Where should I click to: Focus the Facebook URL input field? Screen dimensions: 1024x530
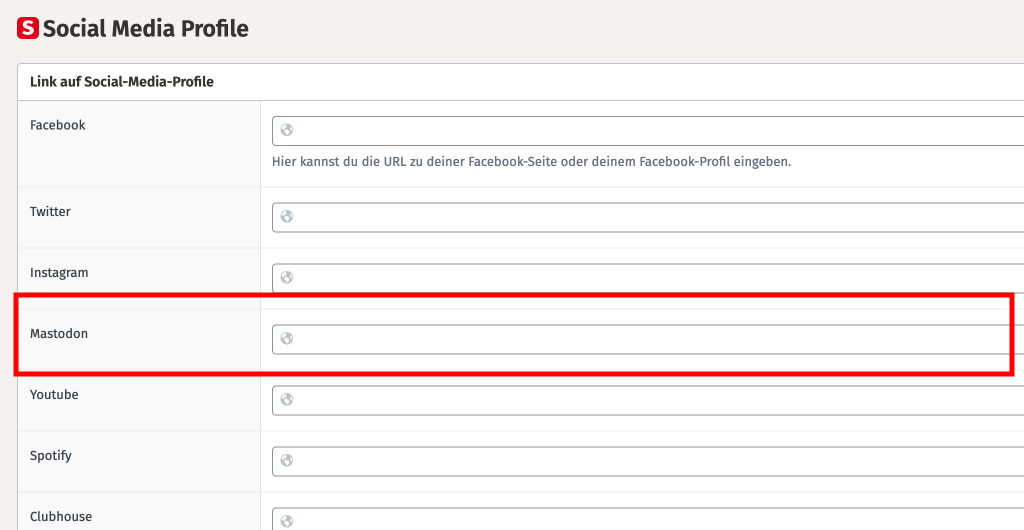650,131
